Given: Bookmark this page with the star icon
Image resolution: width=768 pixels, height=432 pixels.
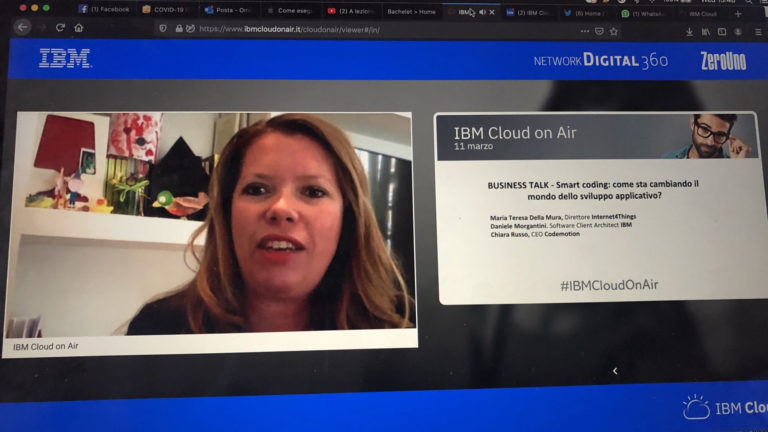Looking at the screenshot, I should 614,31.
